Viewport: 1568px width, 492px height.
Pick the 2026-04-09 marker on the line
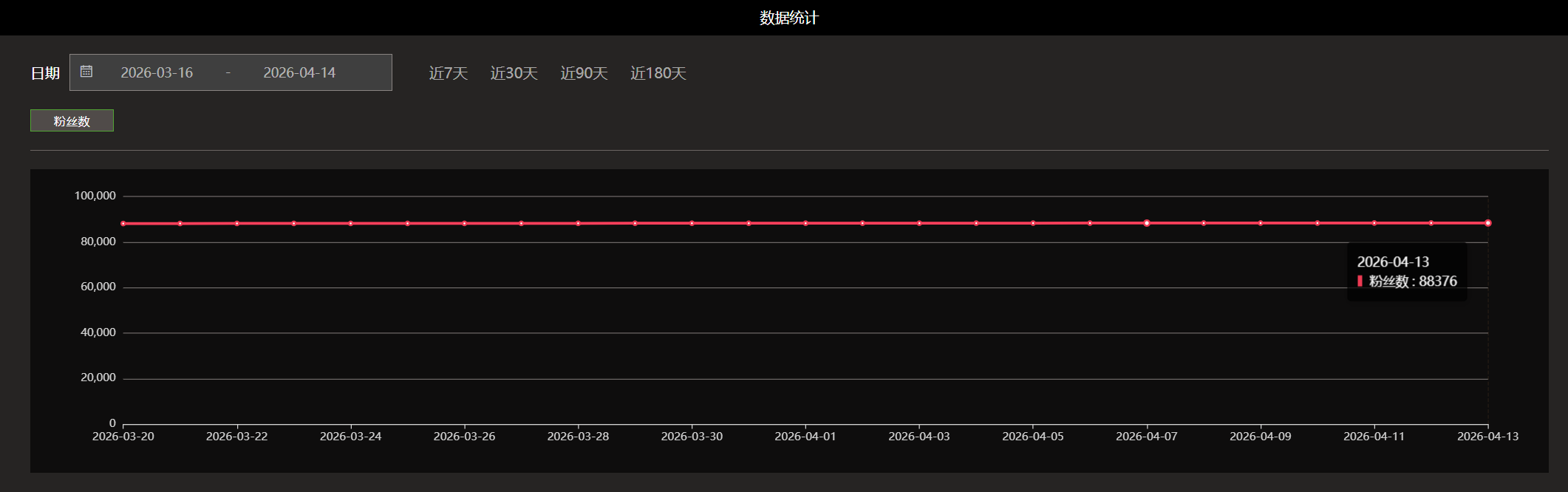[x=1261, y=223]
